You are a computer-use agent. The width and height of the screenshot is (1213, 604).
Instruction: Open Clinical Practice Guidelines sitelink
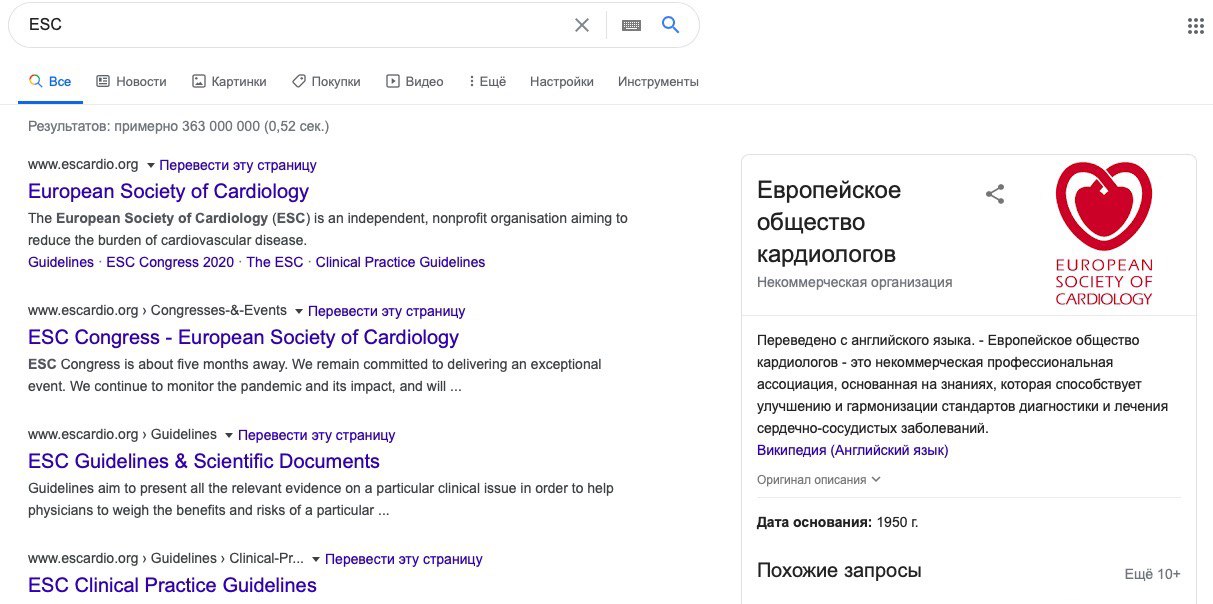coord(400,262)
